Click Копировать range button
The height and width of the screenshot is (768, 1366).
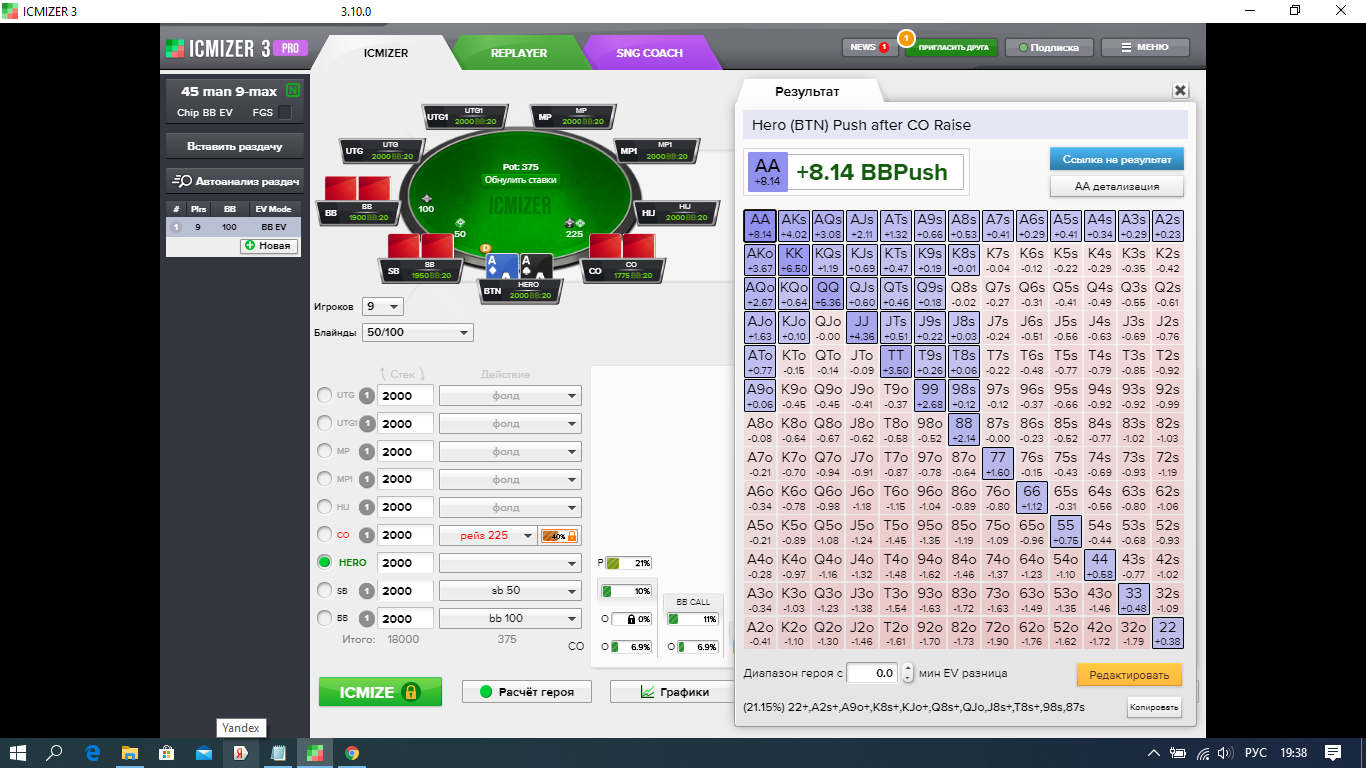(1153, 707)
